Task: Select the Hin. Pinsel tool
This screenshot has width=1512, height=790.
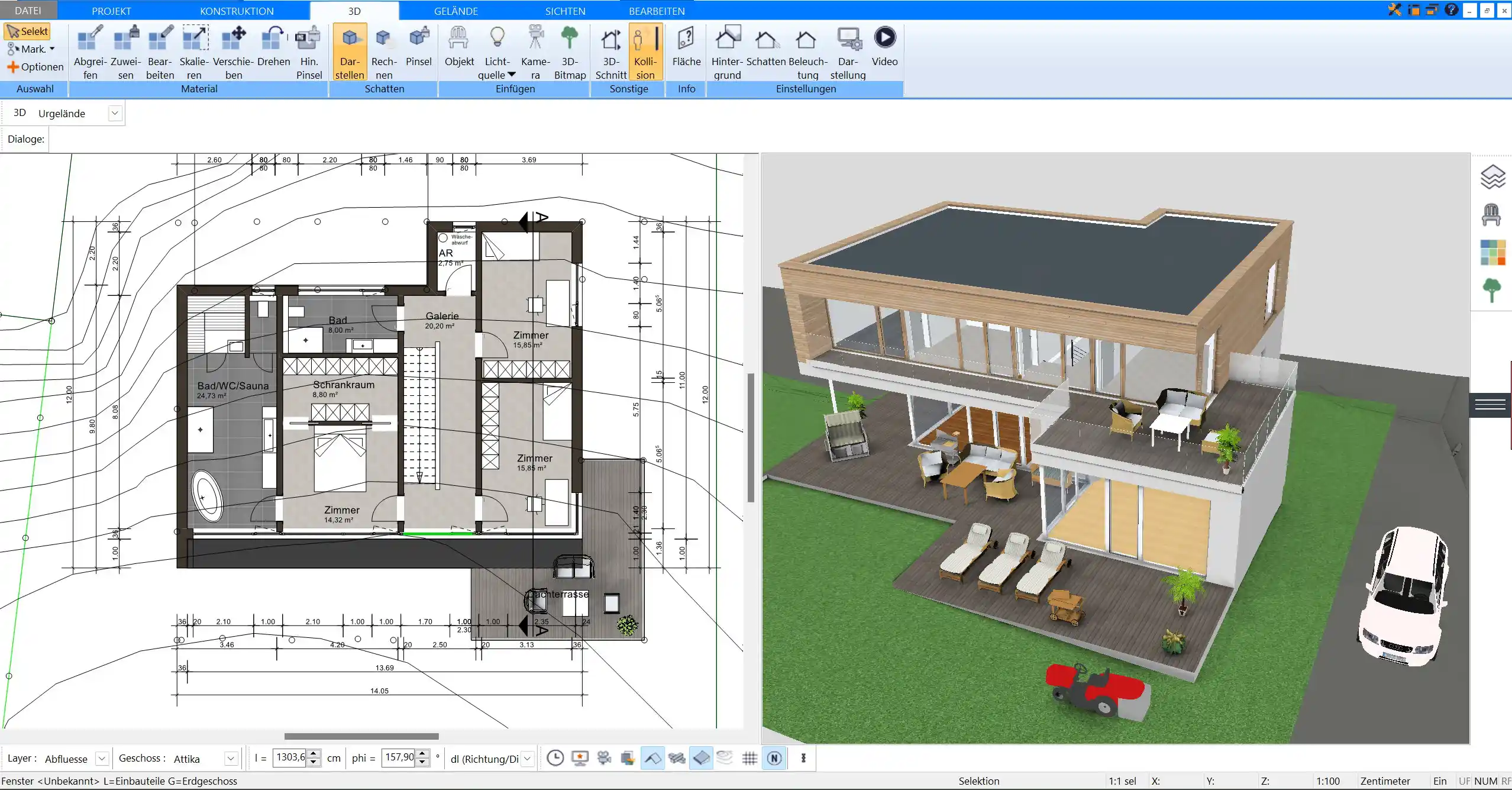Action: coord(309,52)
